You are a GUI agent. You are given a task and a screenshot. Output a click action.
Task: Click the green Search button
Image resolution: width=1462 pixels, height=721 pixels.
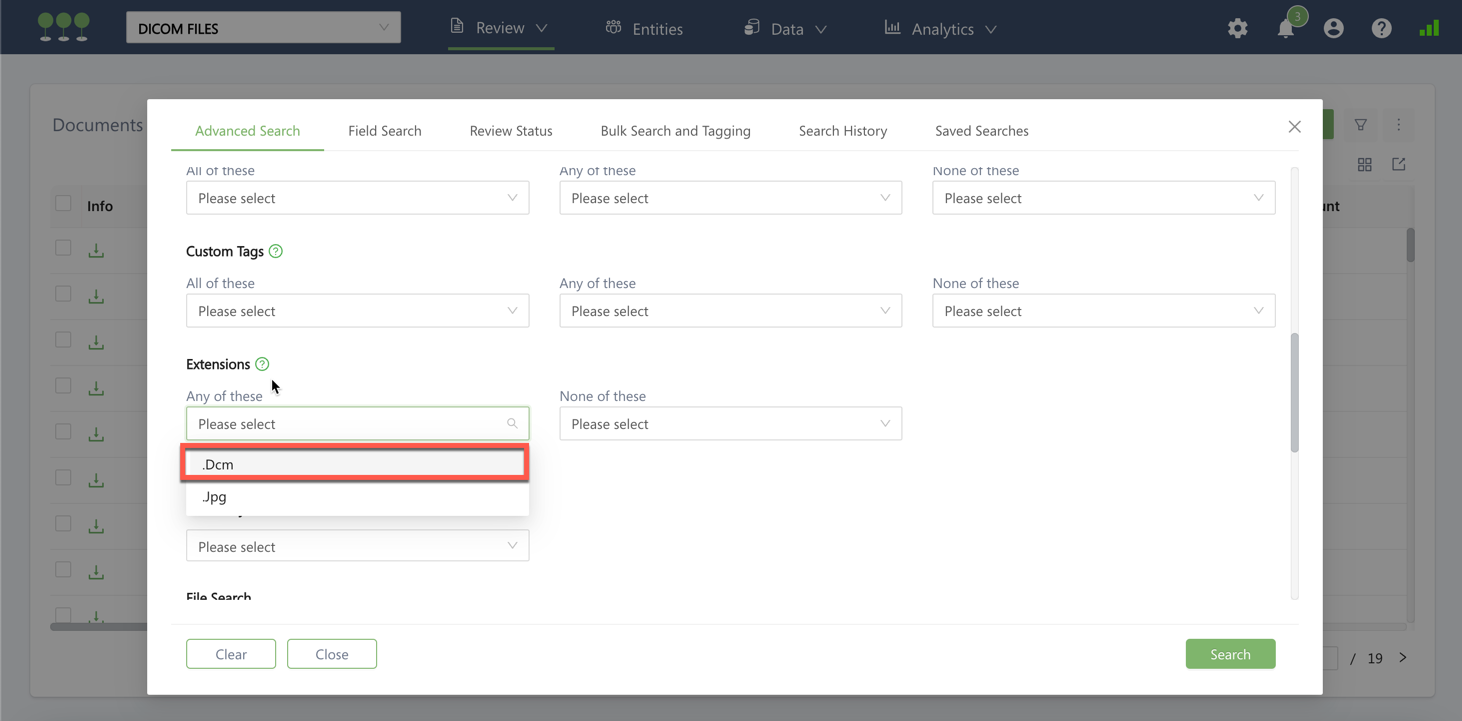(x=1229, y=654)
